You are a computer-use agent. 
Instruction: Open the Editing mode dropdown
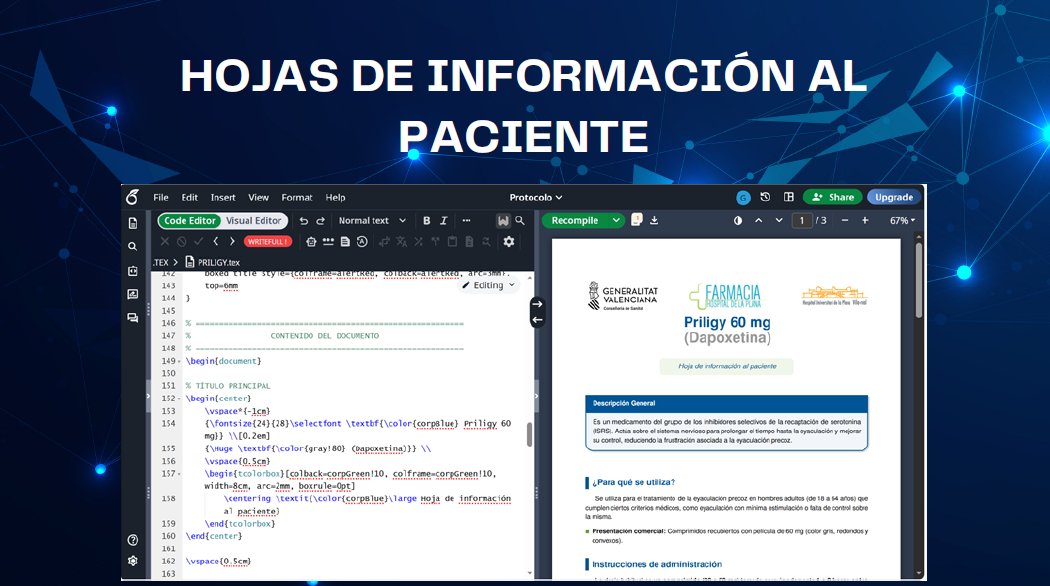click(x=488, y=285)
